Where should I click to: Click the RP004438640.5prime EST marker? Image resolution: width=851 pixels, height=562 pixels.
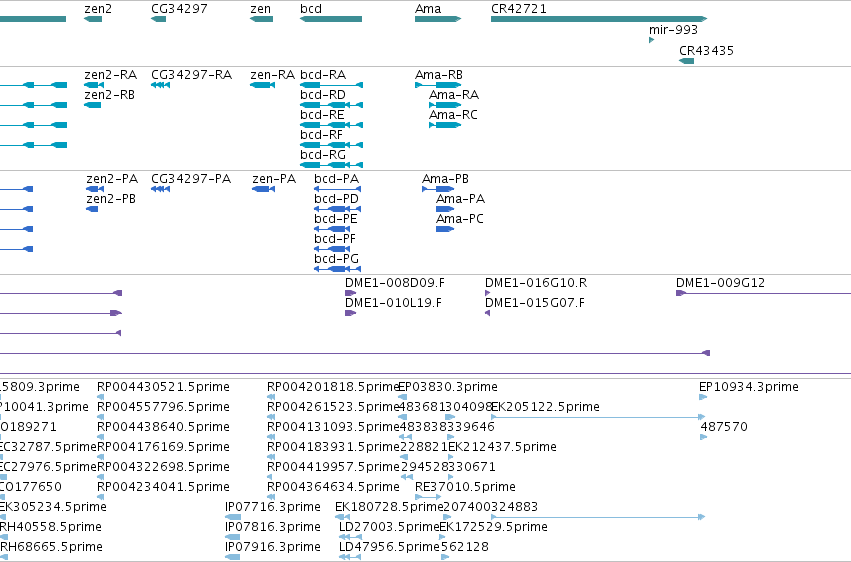(x=100, y=437)
